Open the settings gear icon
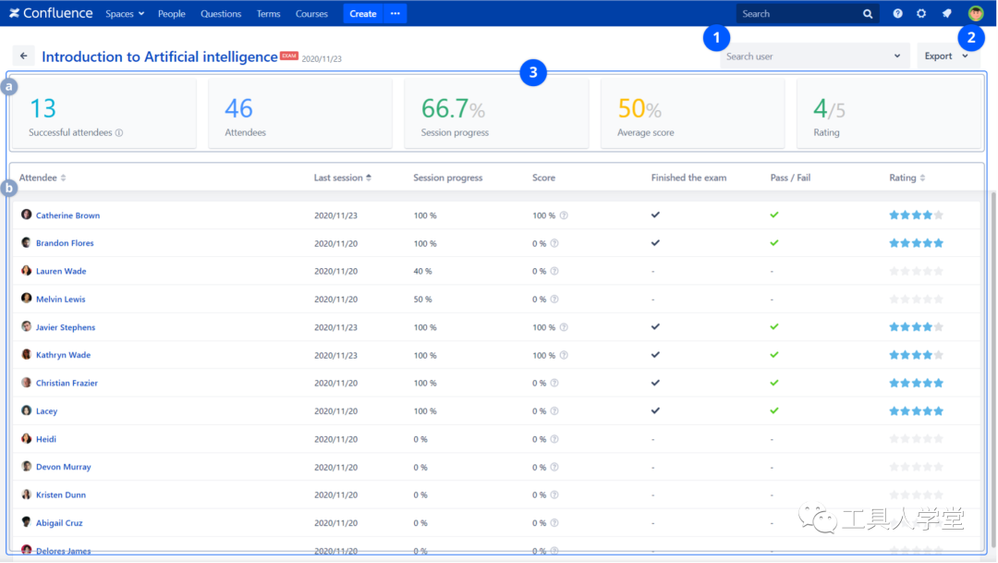The width and height of the screenshot is (998, 563). pos(921,14)
